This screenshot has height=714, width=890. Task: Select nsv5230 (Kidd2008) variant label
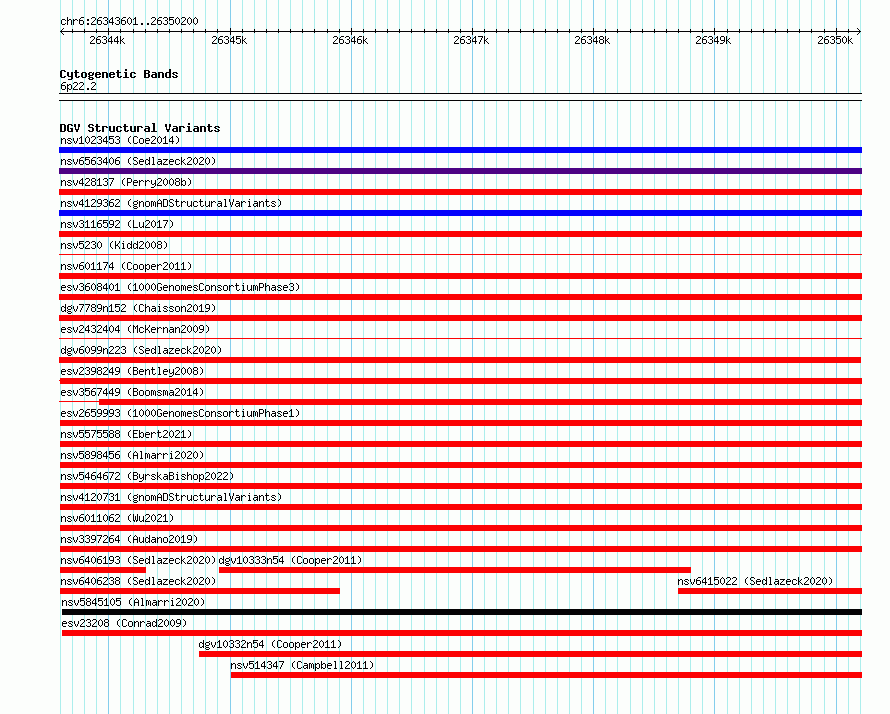point(114,245)
